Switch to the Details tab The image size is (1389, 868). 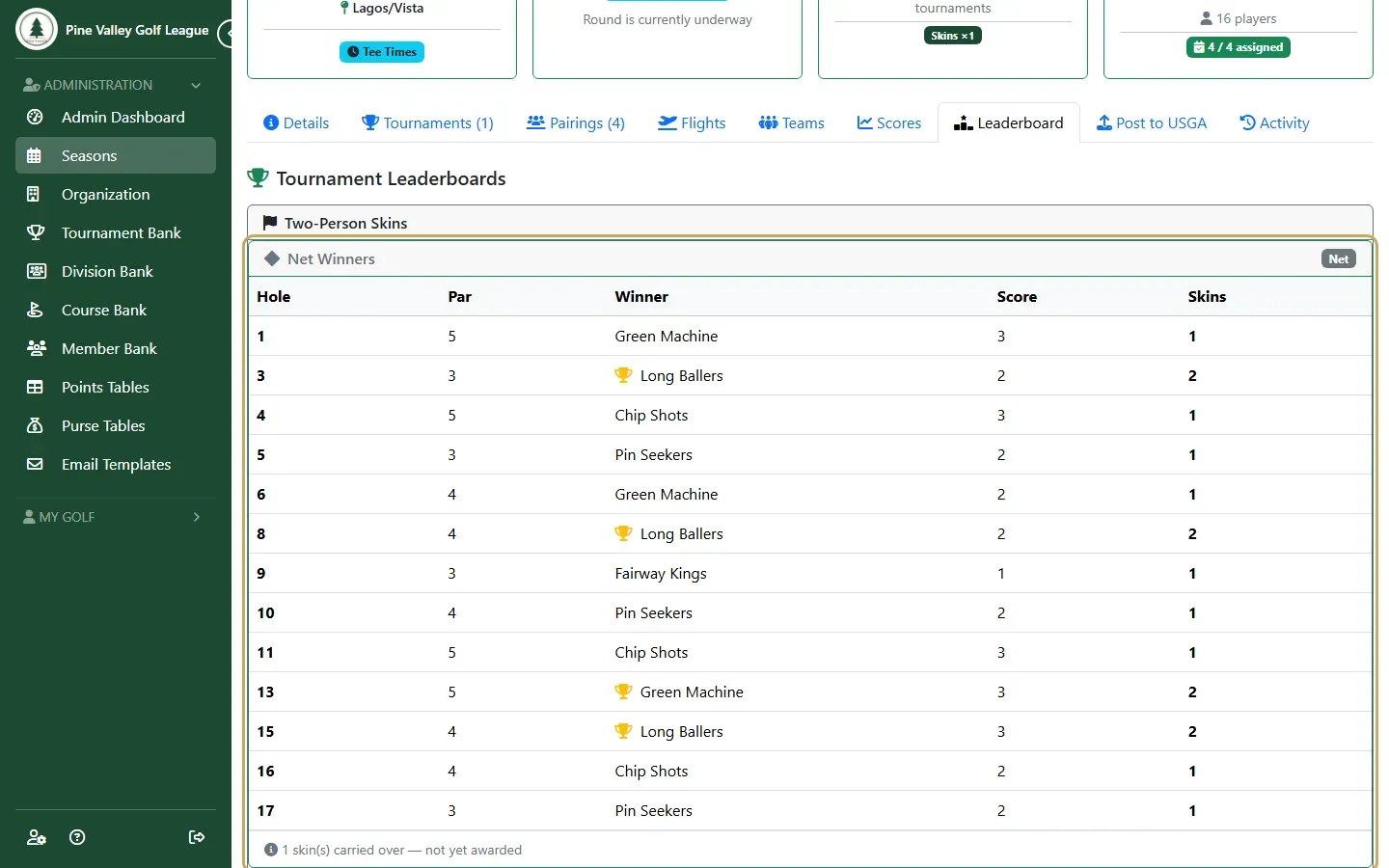pos(296,122)
